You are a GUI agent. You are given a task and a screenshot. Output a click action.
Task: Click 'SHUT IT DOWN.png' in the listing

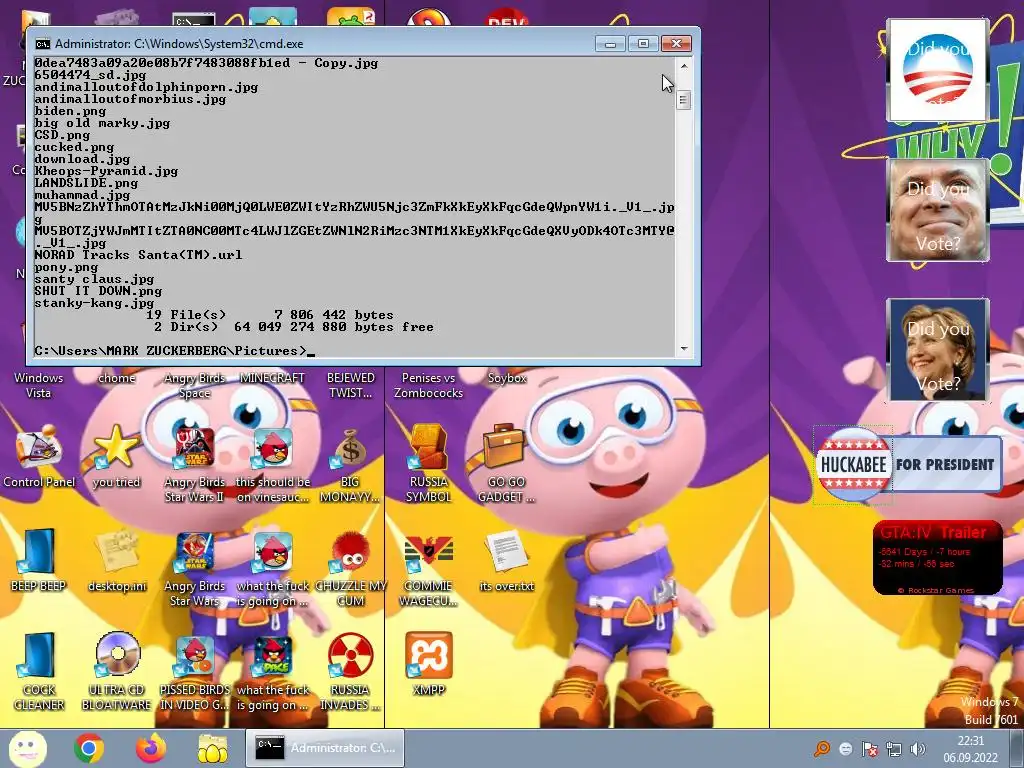coord(98,291)
